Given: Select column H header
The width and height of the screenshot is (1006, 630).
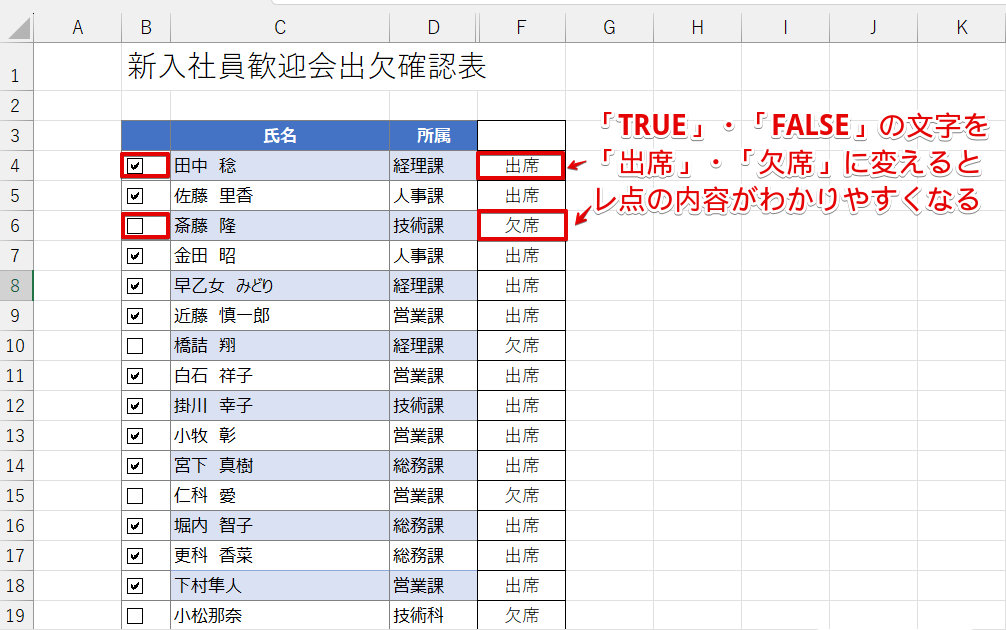Looking at the screenshot, I should pos(697,28).
